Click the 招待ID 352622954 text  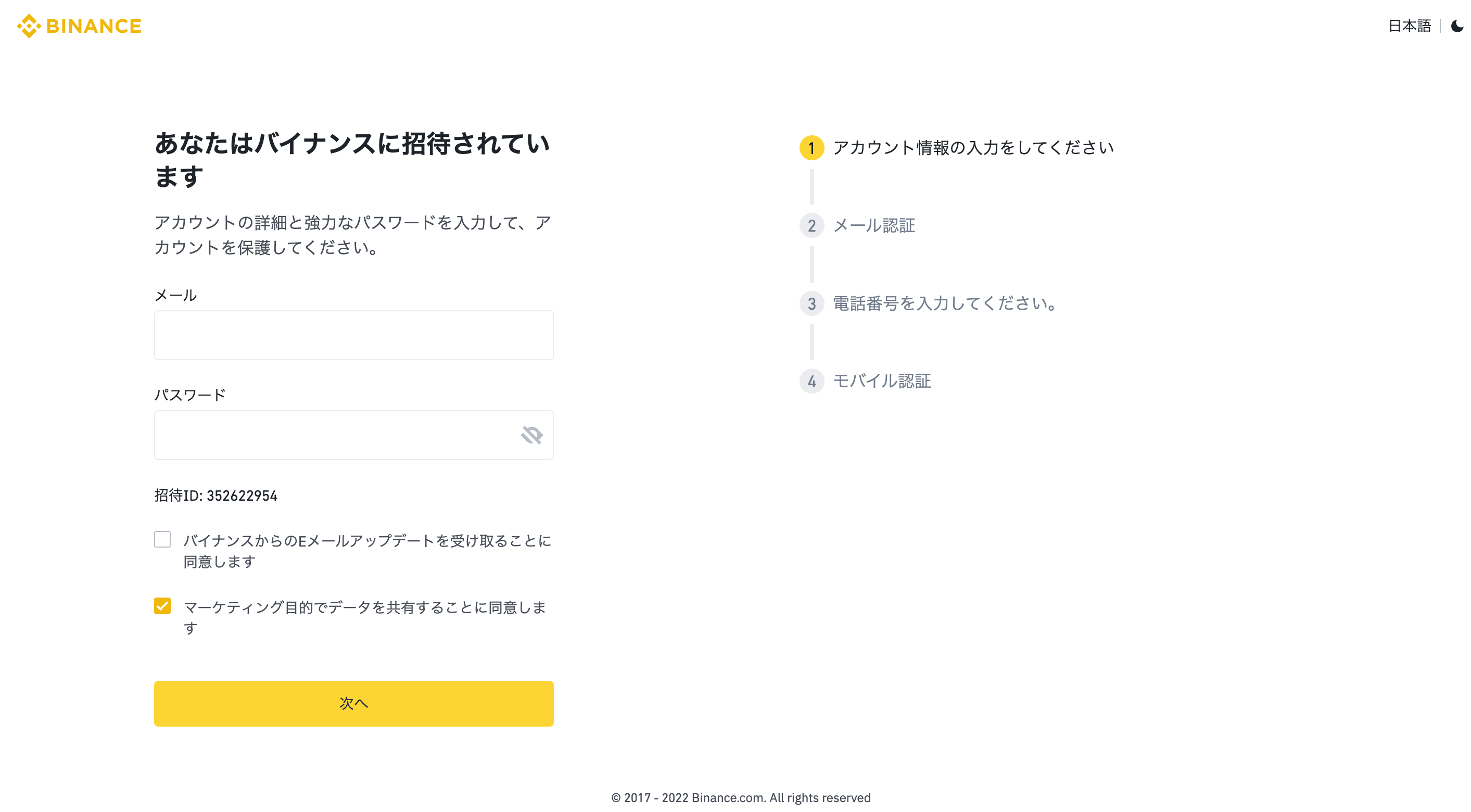216,496
